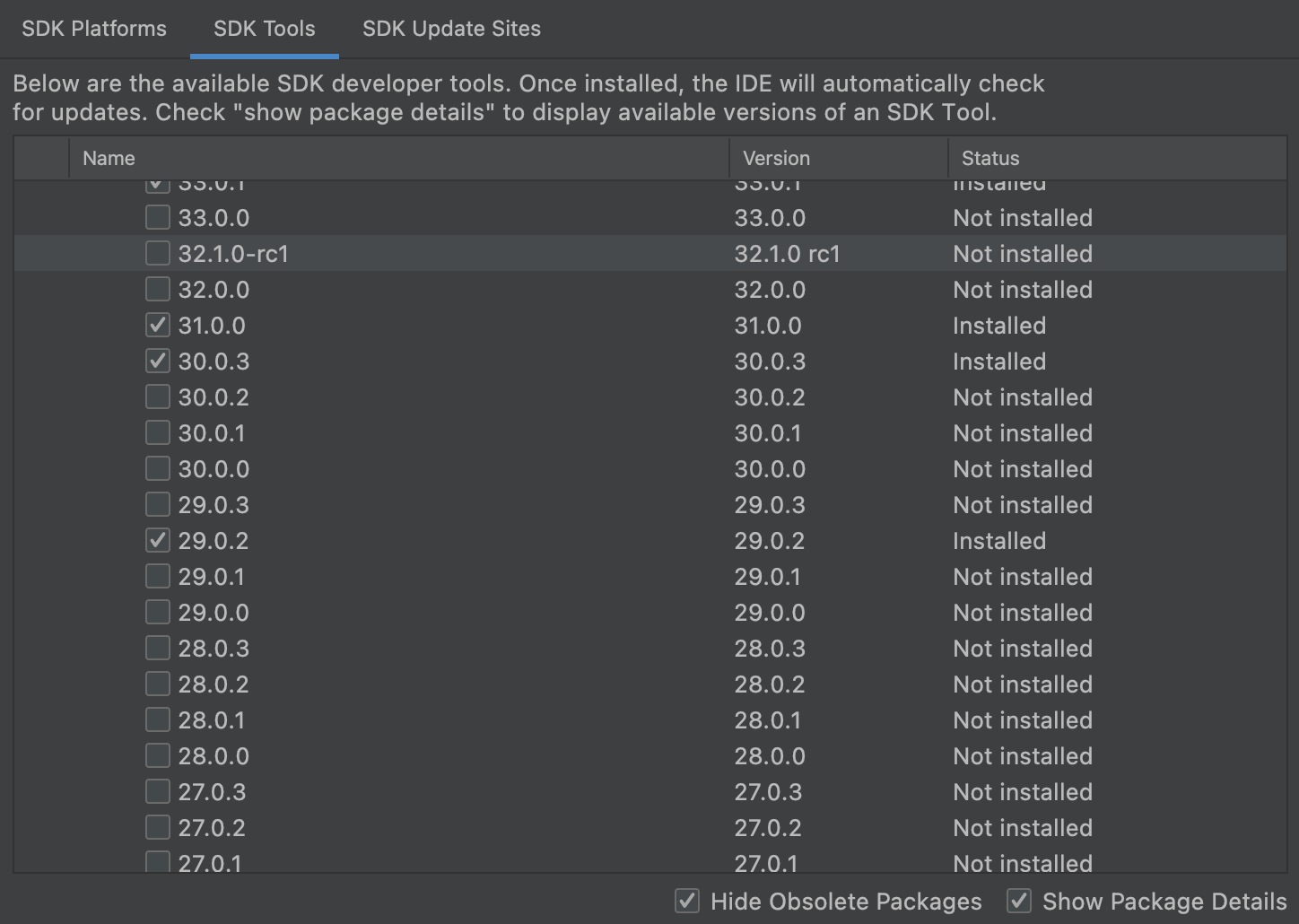This screenshot has height=924, width=1299.
Task: Switch to the SDK Update Sites tab
Action: click(451, 28)
